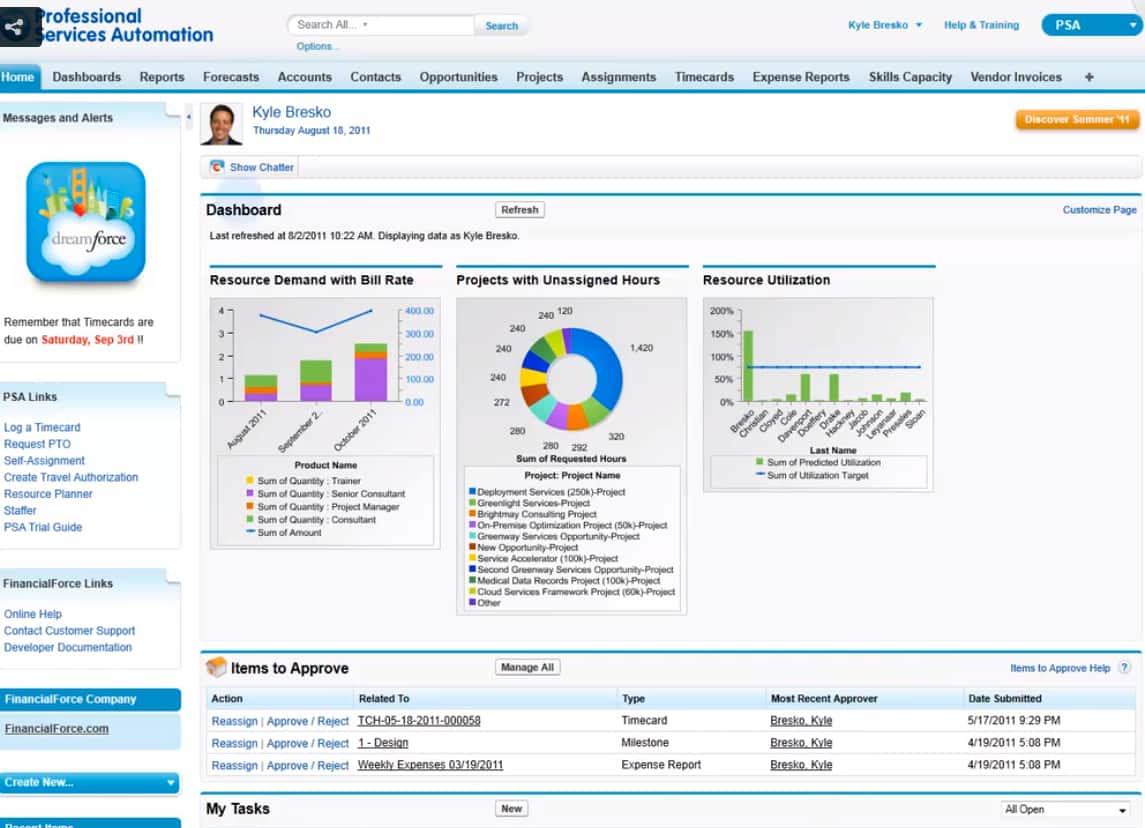Click the Show Chatter icon

[217, 167]
